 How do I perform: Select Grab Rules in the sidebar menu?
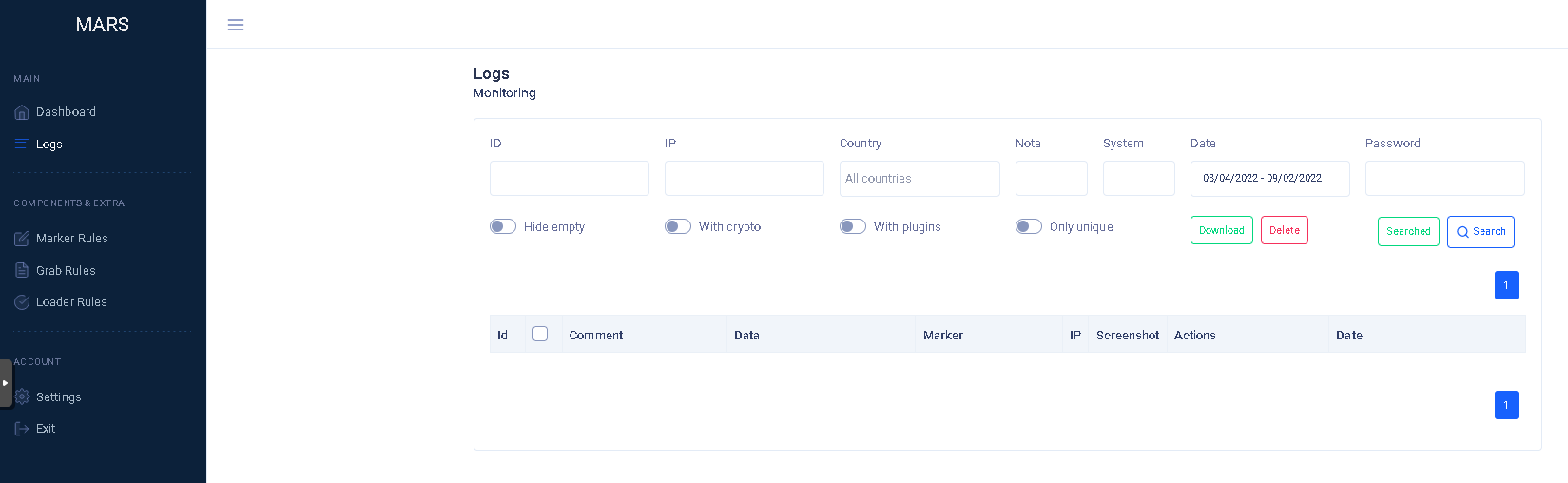66,271
